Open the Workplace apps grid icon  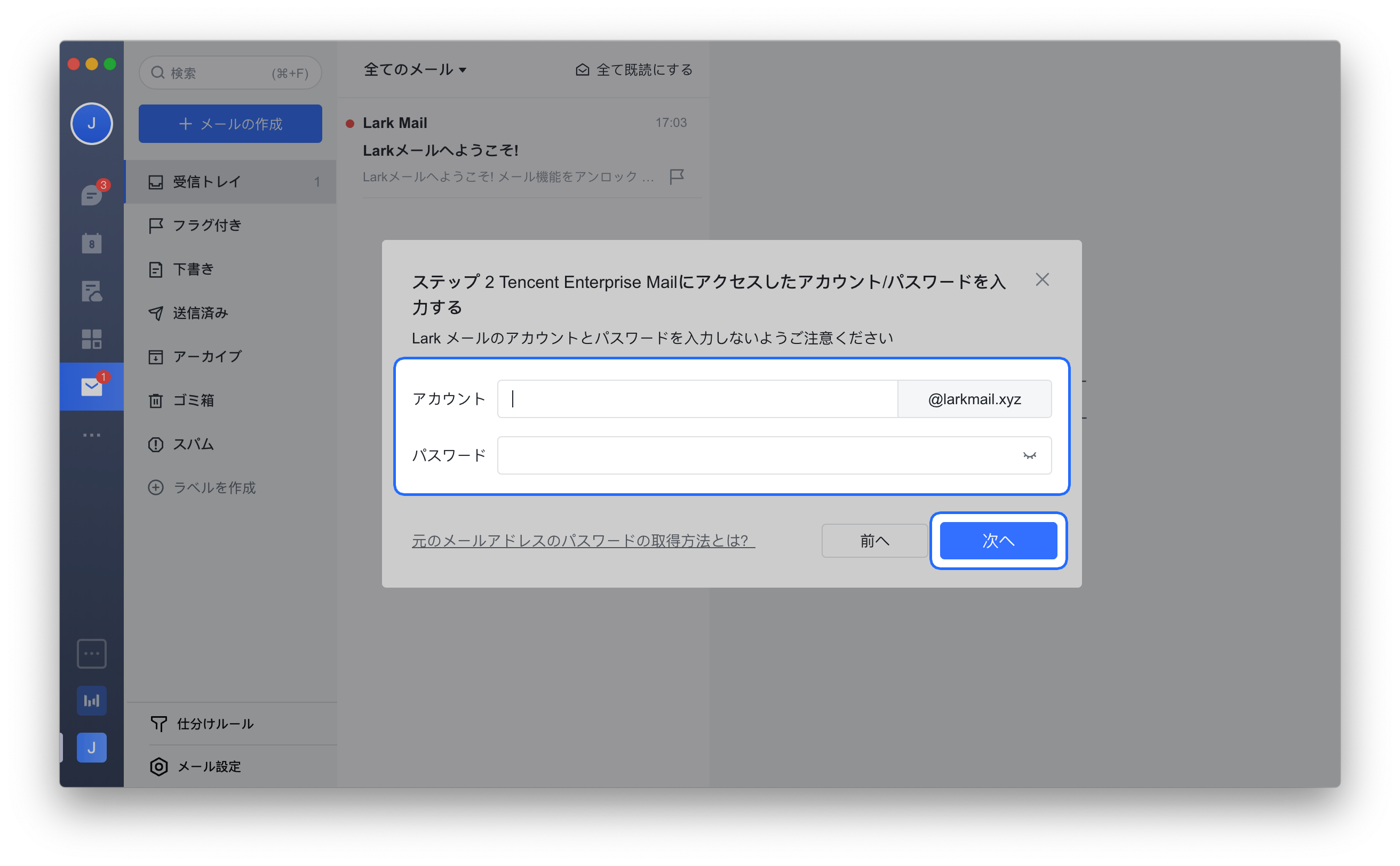coord(92,339)
